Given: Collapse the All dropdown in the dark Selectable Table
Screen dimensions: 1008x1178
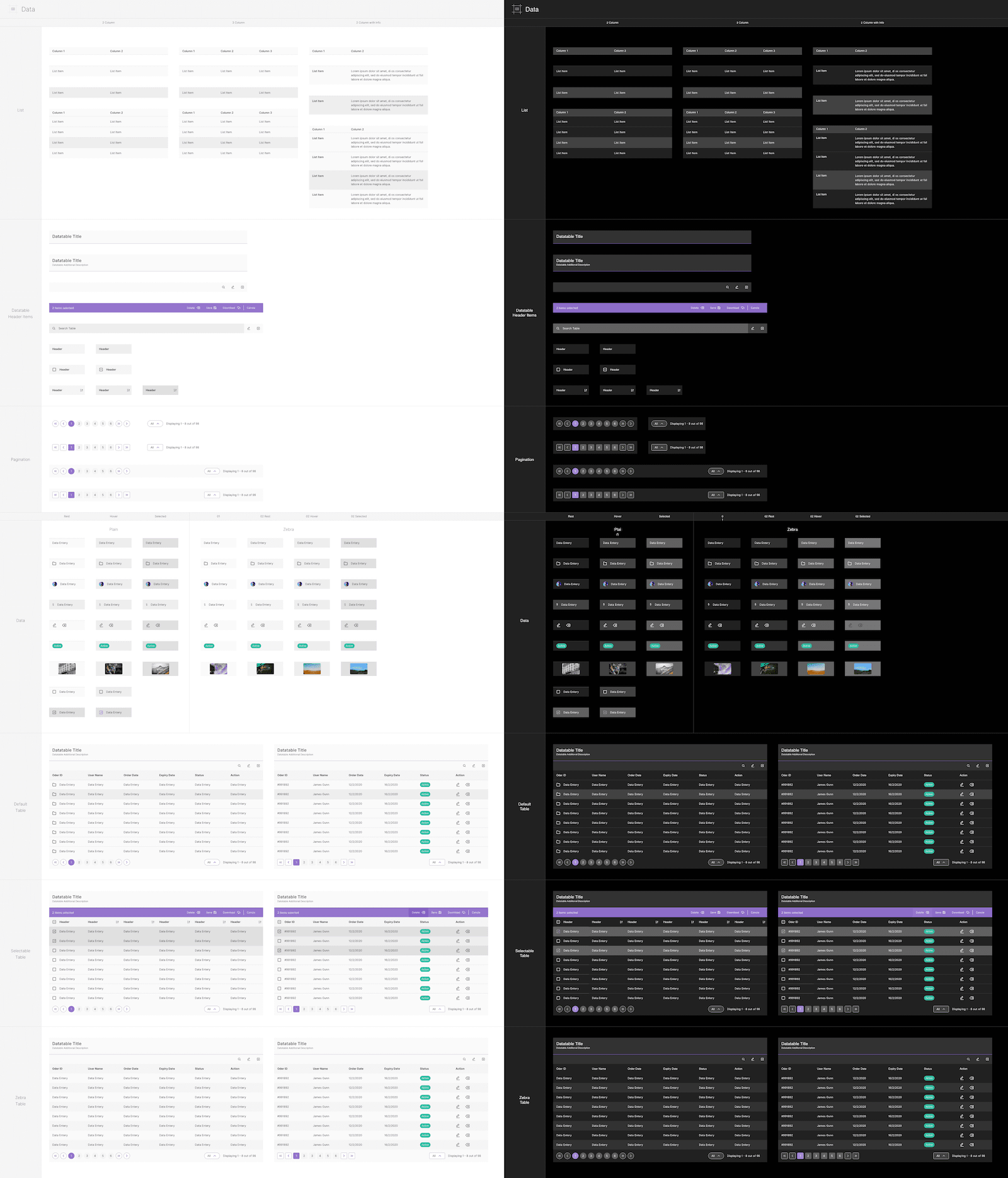Looking at the screenshot, I should (715, 1009).
